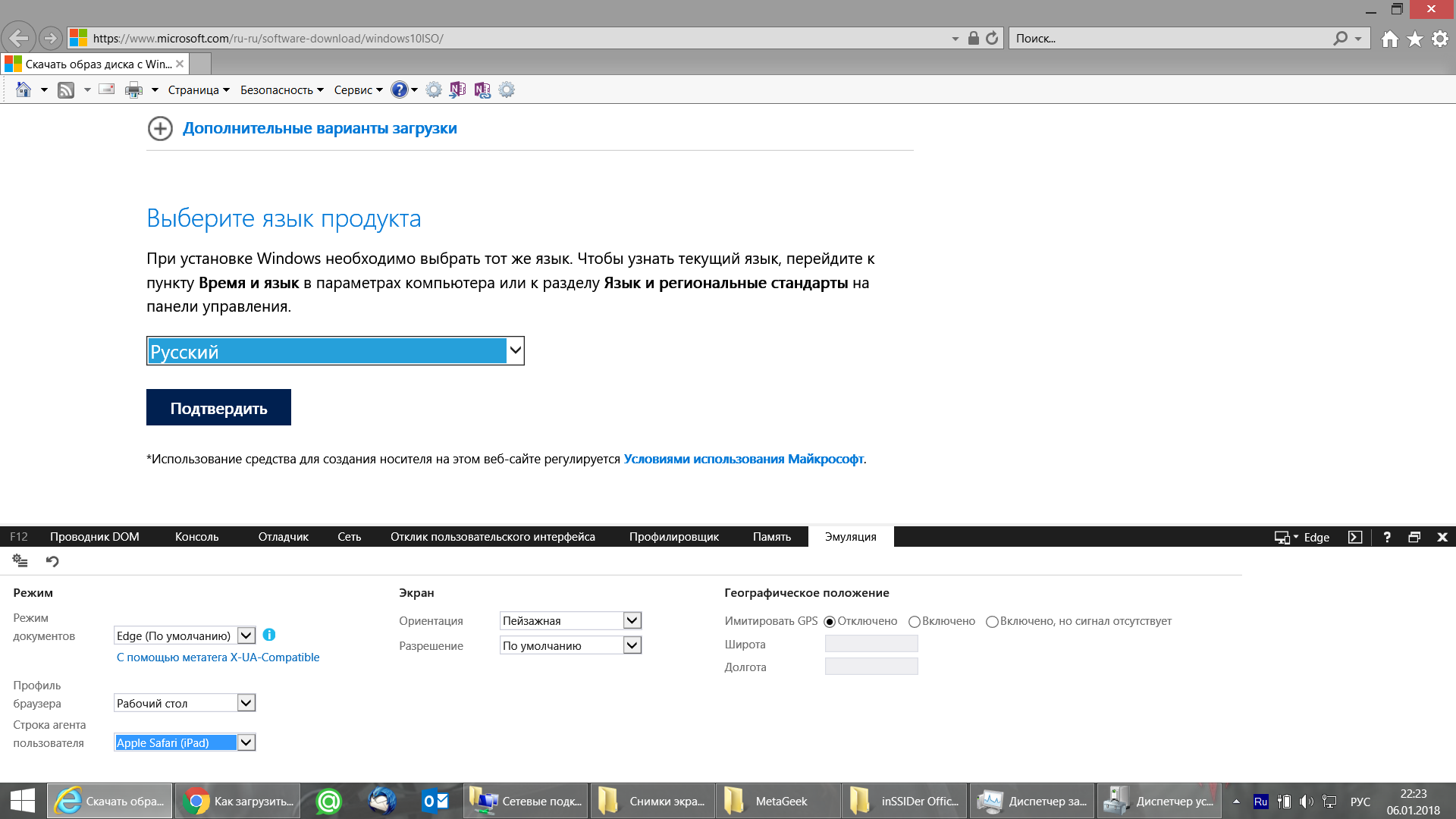1456x819 pixels.
Task: Click the document mode info icon
Action: click(x=269, y=635)
